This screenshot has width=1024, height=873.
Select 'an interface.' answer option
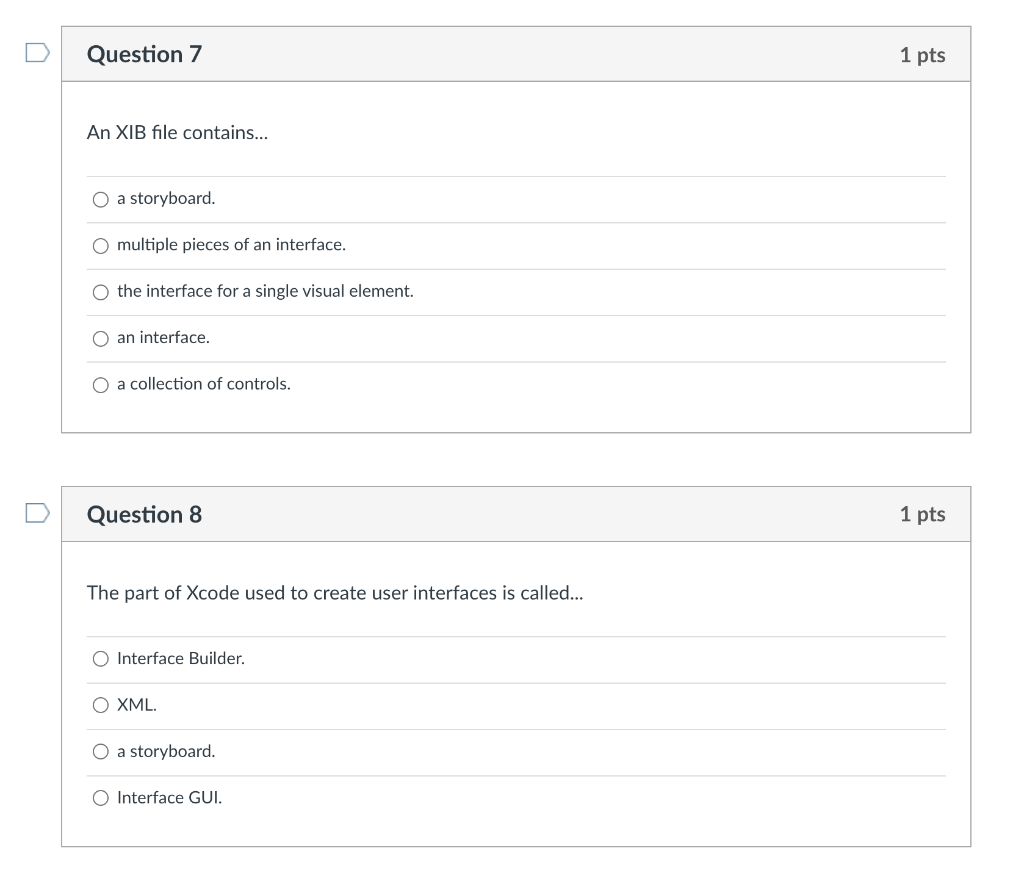click(100, 338)
